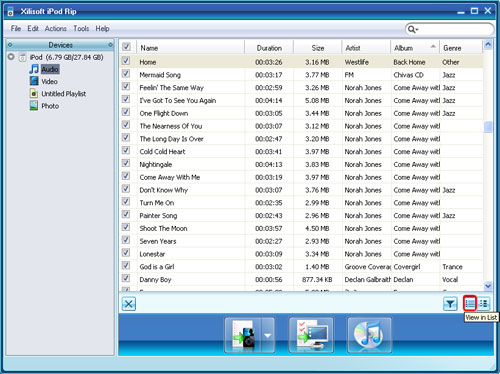Click the "877.34 KB" size cell
The height and width of the screenshot is (374, 500).
[317, 280]
